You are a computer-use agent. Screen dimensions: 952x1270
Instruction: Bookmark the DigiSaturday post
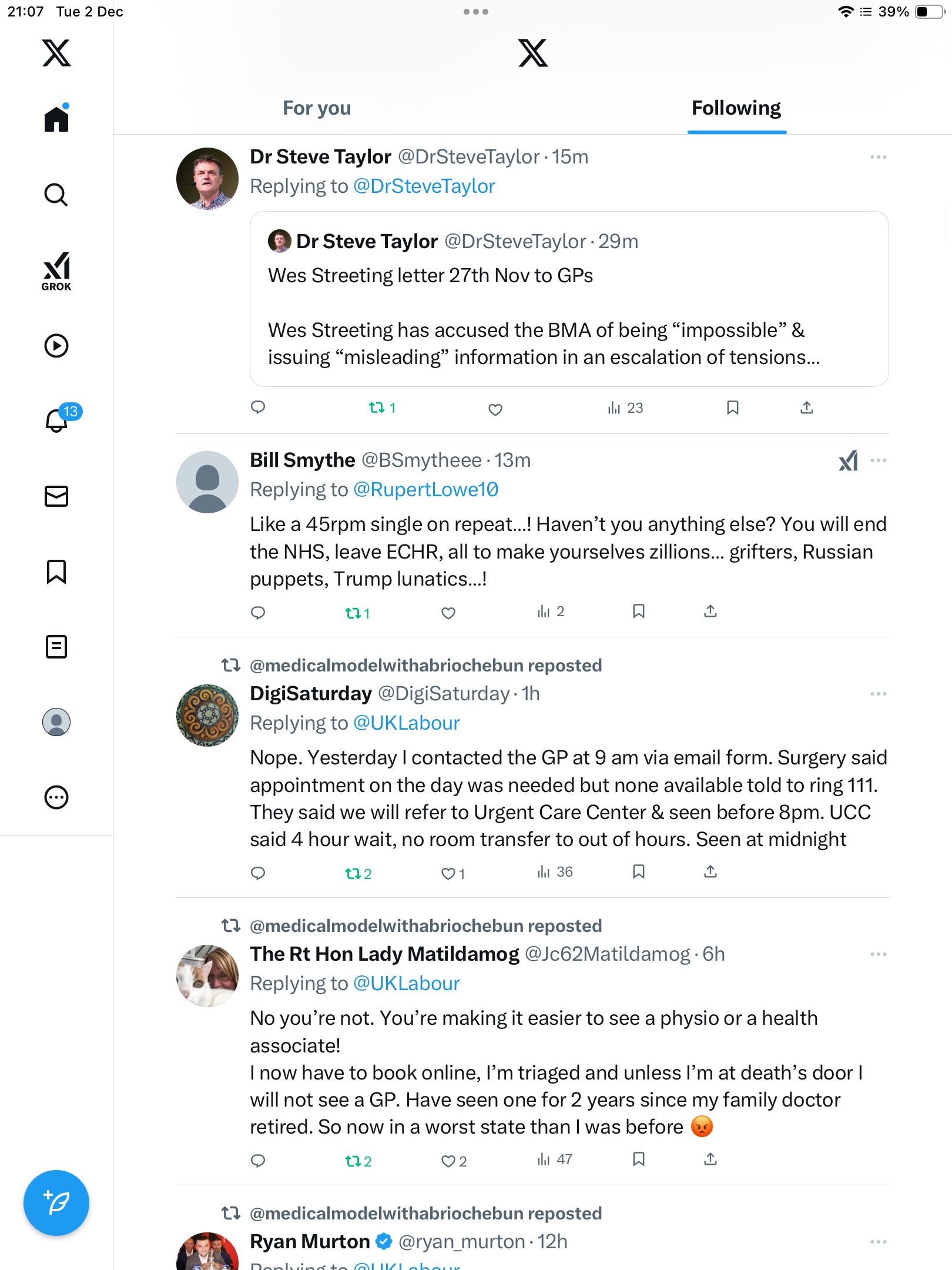coord(639,872)
